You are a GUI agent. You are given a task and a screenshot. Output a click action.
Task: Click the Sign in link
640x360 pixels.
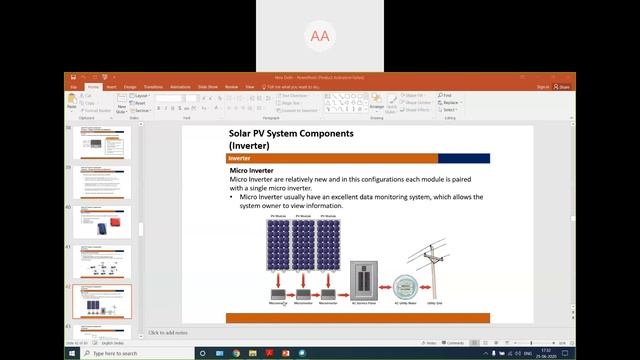coord(542,87)
